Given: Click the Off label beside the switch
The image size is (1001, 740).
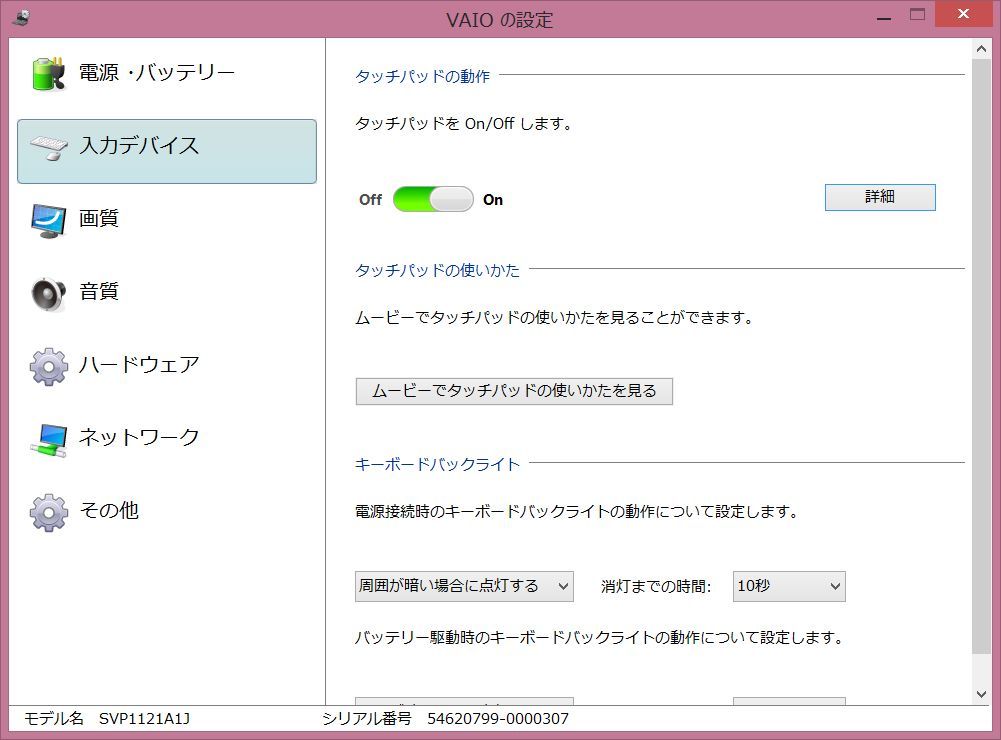Looking at the screenshot, I should tap(370, 200).
